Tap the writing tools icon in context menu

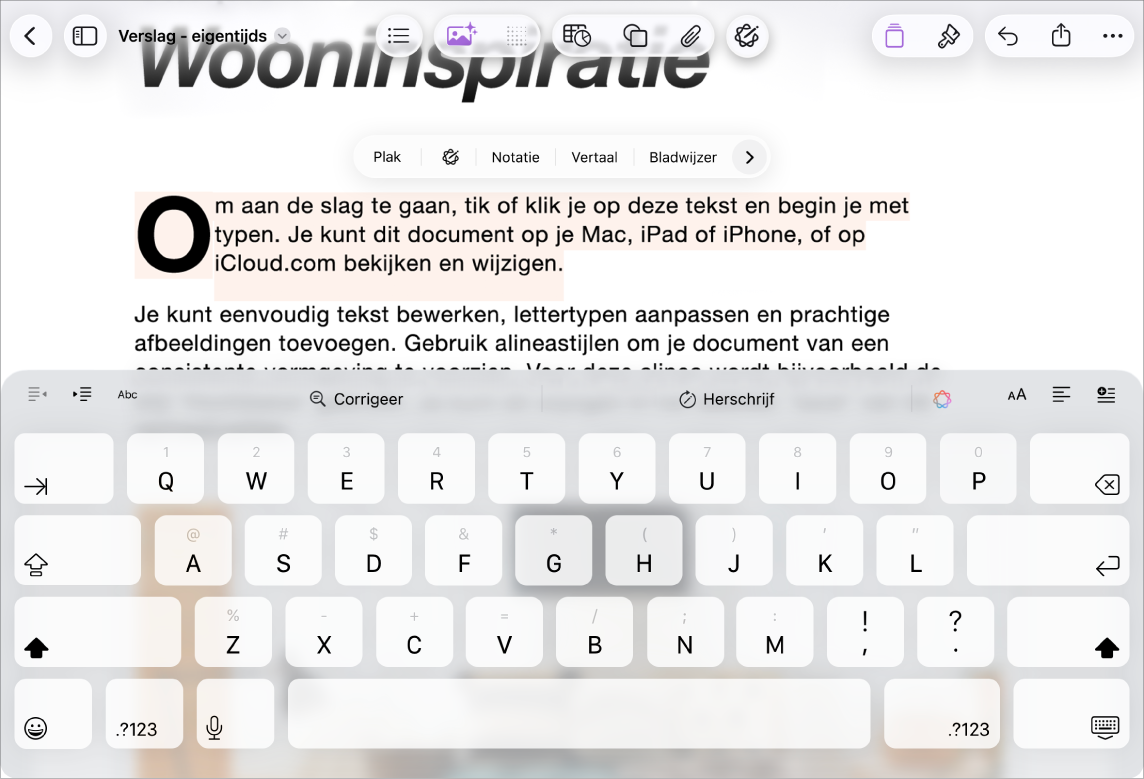pyautogui.click(x=451, y=157)
